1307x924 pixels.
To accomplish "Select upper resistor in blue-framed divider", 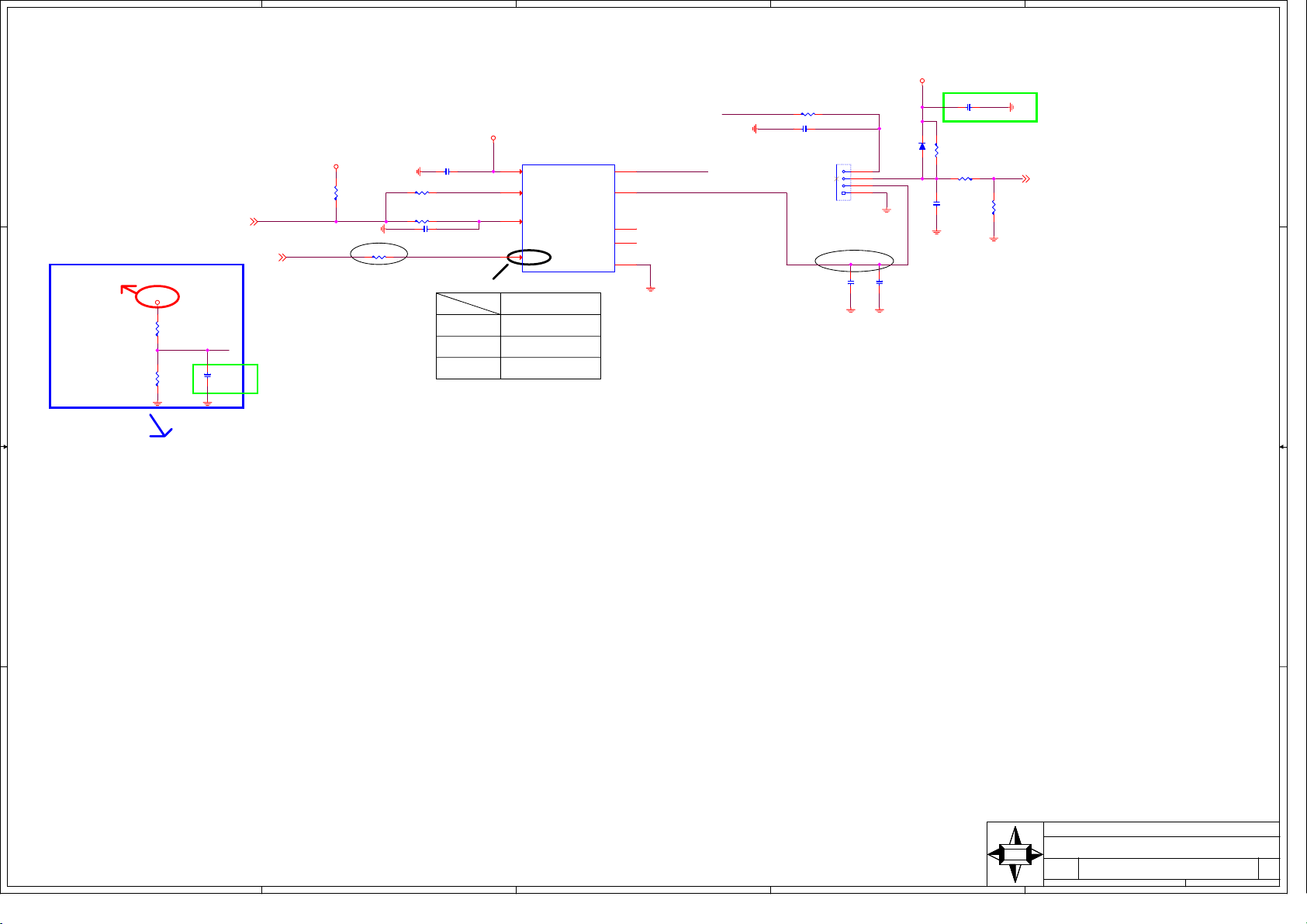I will click(157, 330).
